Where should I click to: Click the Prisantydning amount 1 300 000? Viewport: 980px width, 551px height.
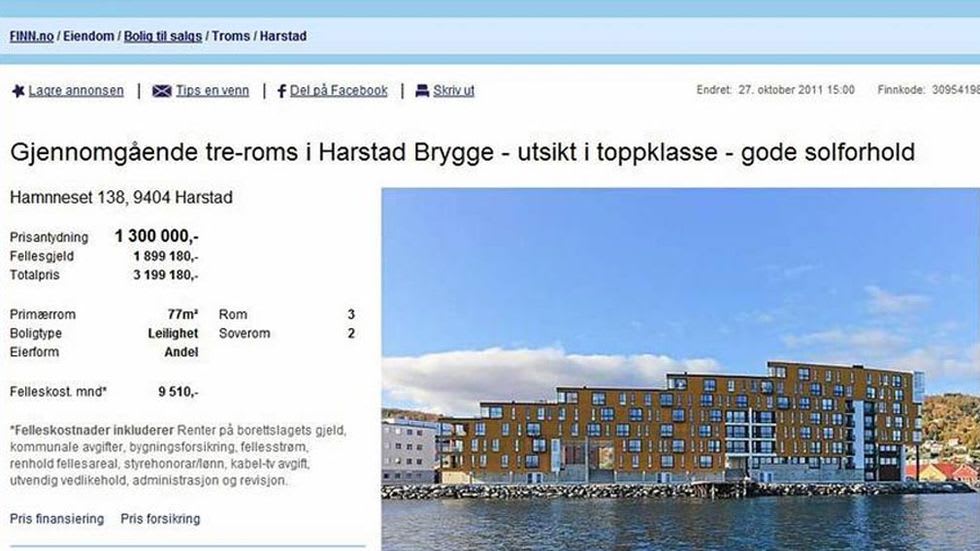156,236
